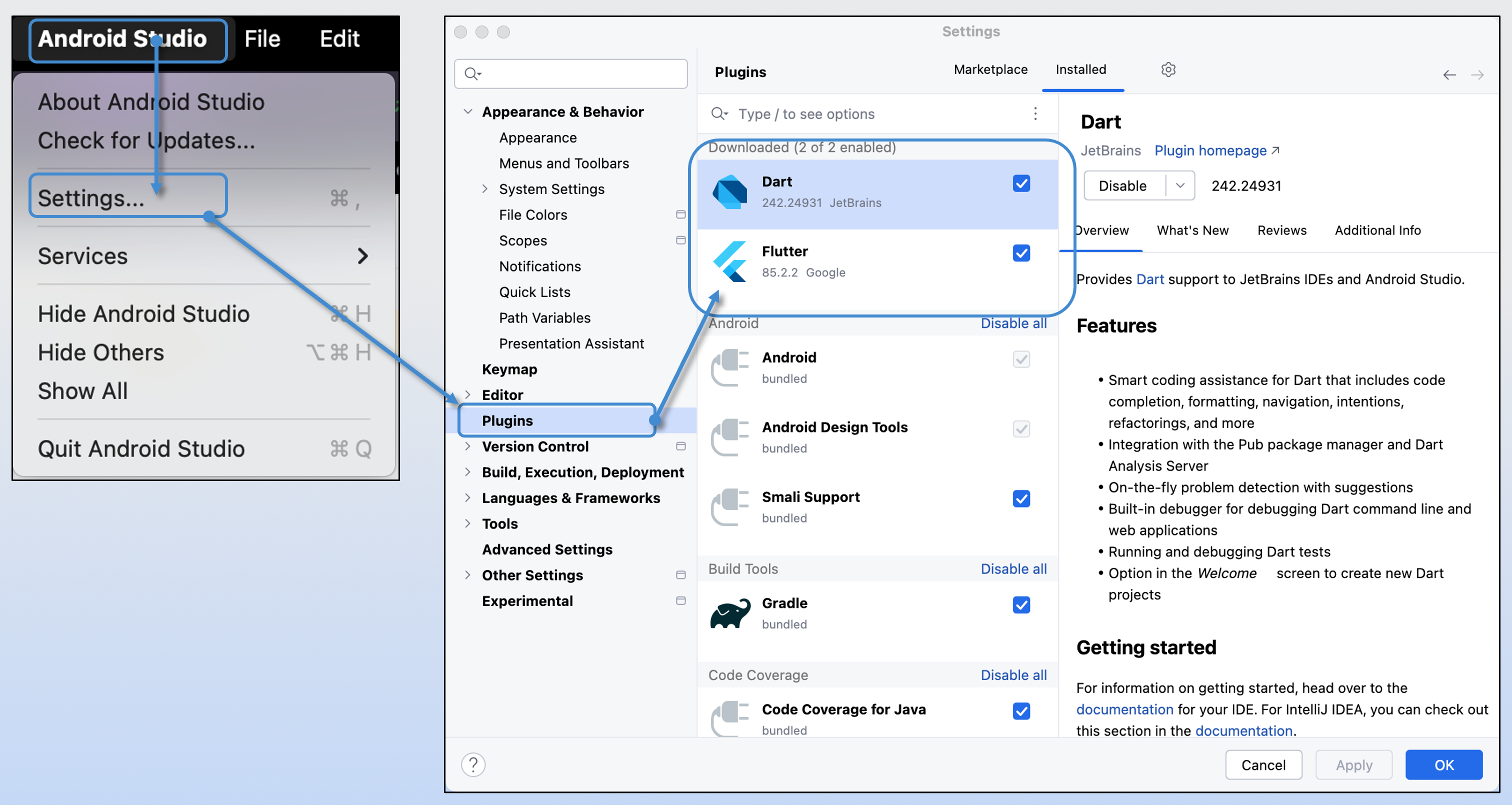
Task: Click the vertical three-dot plugin search options
Action: coord(1035,113)
